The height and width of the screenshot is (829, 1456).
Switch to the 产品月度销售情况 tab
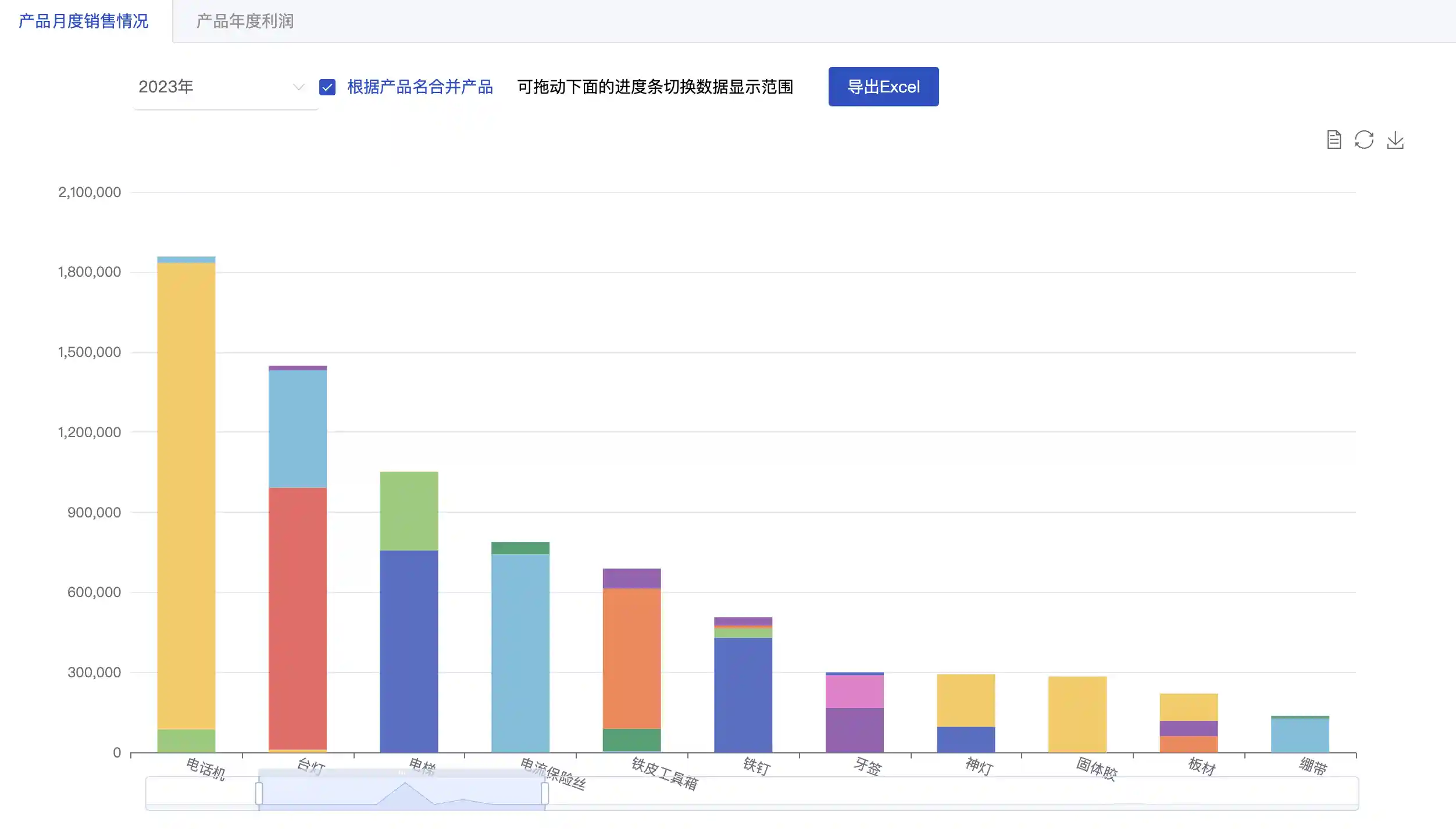pos(84,22)
